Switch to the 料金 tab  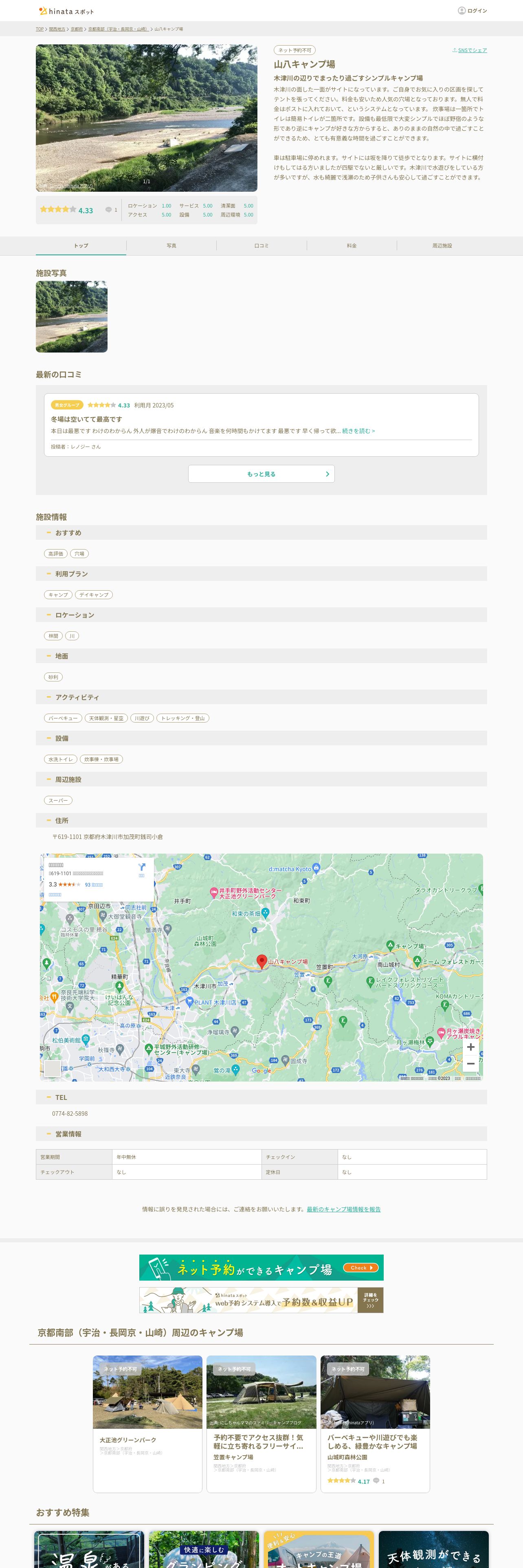point(351,245)
